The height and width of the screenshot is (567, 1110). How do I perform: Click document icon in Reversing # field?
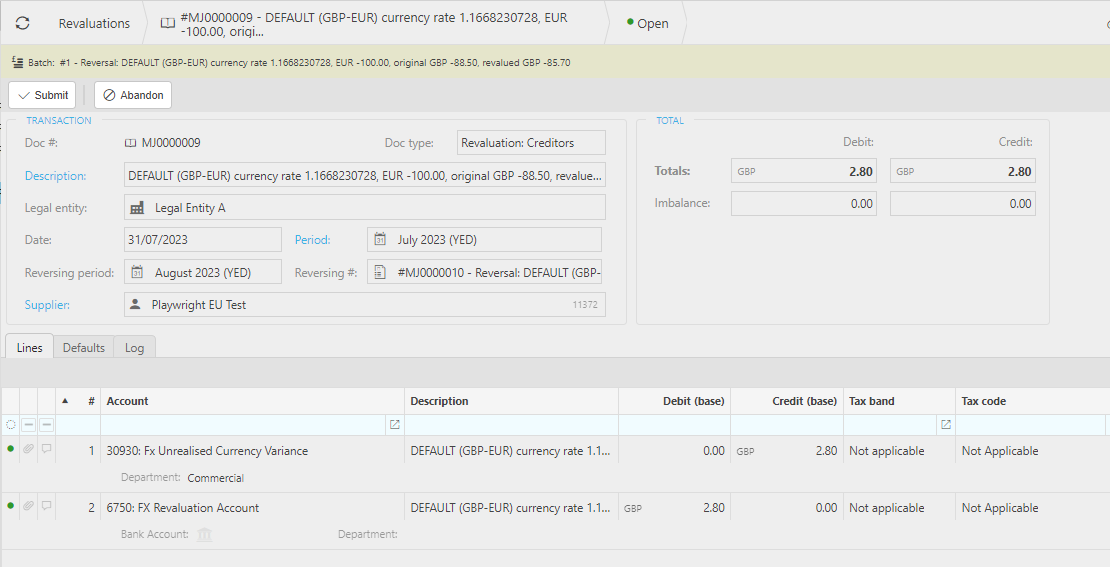tap(379, 273)
